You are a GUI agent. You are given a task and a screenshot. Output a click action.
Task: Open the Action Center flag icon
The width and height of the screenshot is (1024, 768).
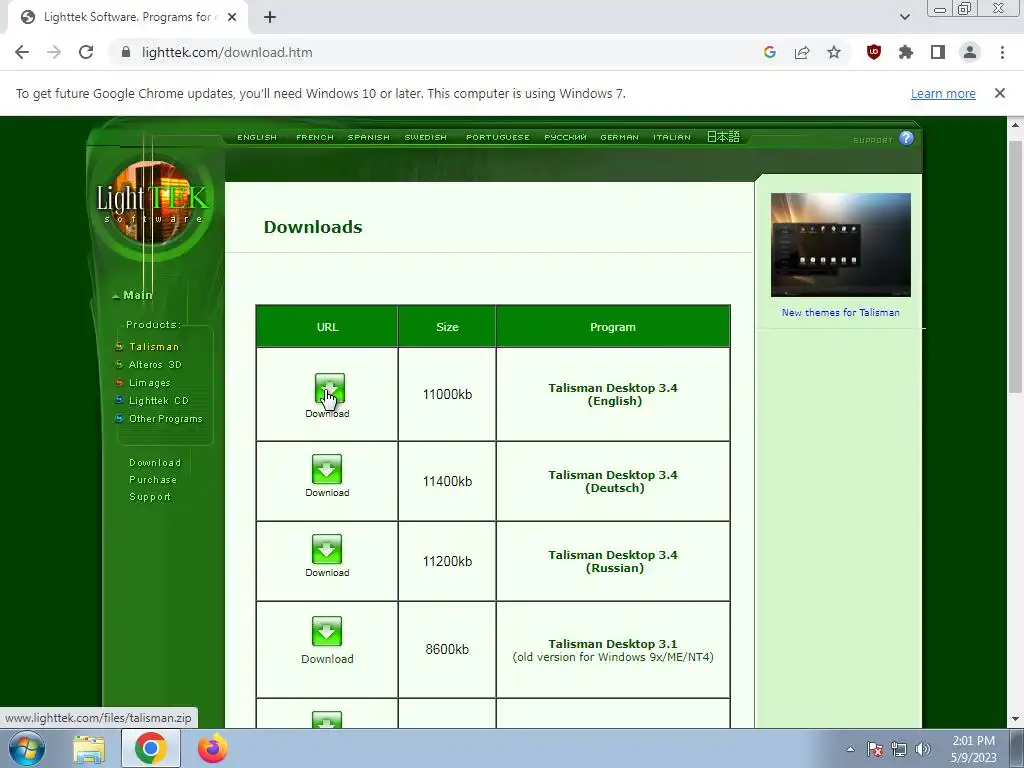tap(874, 749)
